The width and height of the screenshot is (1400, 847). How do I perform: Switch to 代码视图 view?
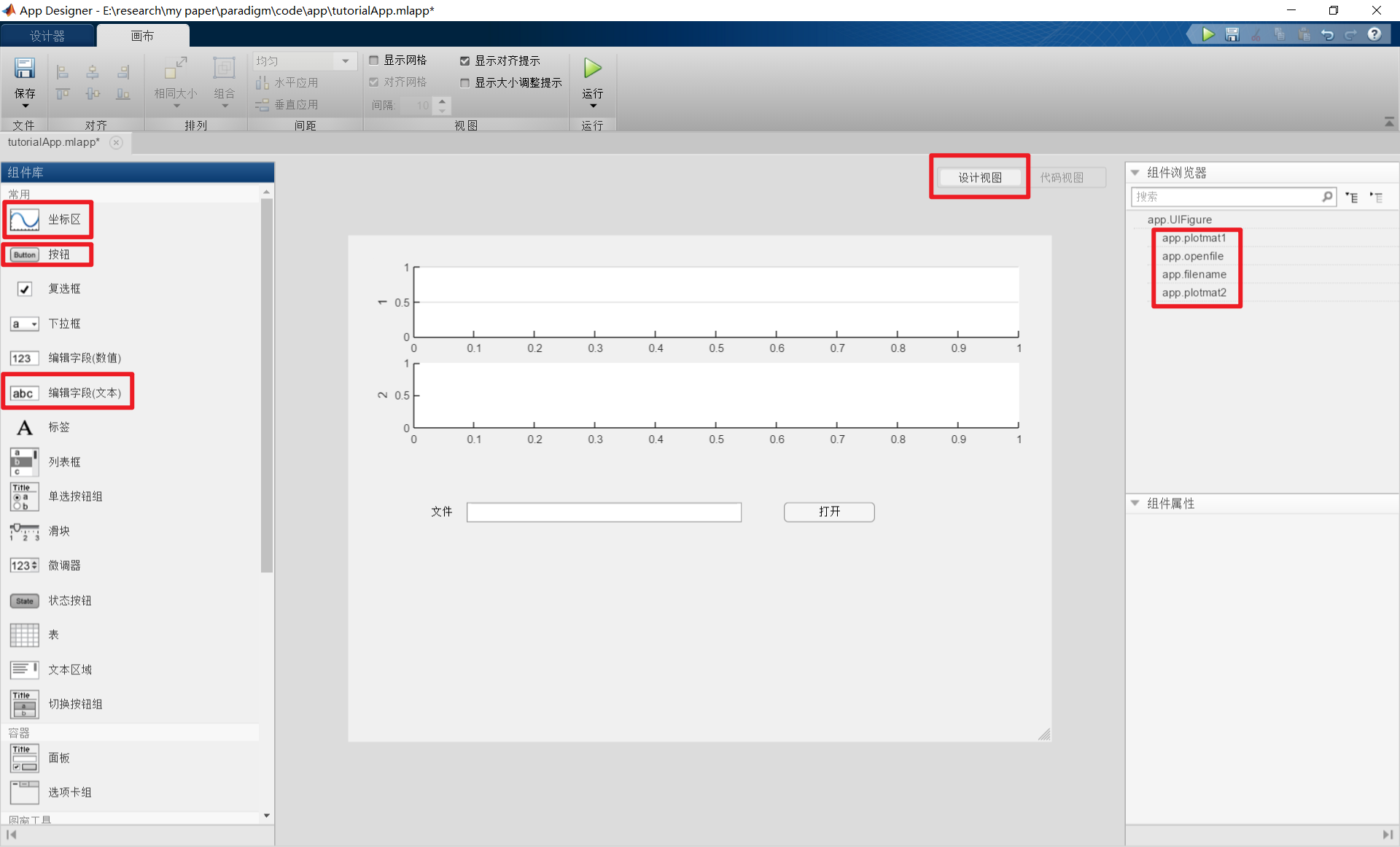1062,177
